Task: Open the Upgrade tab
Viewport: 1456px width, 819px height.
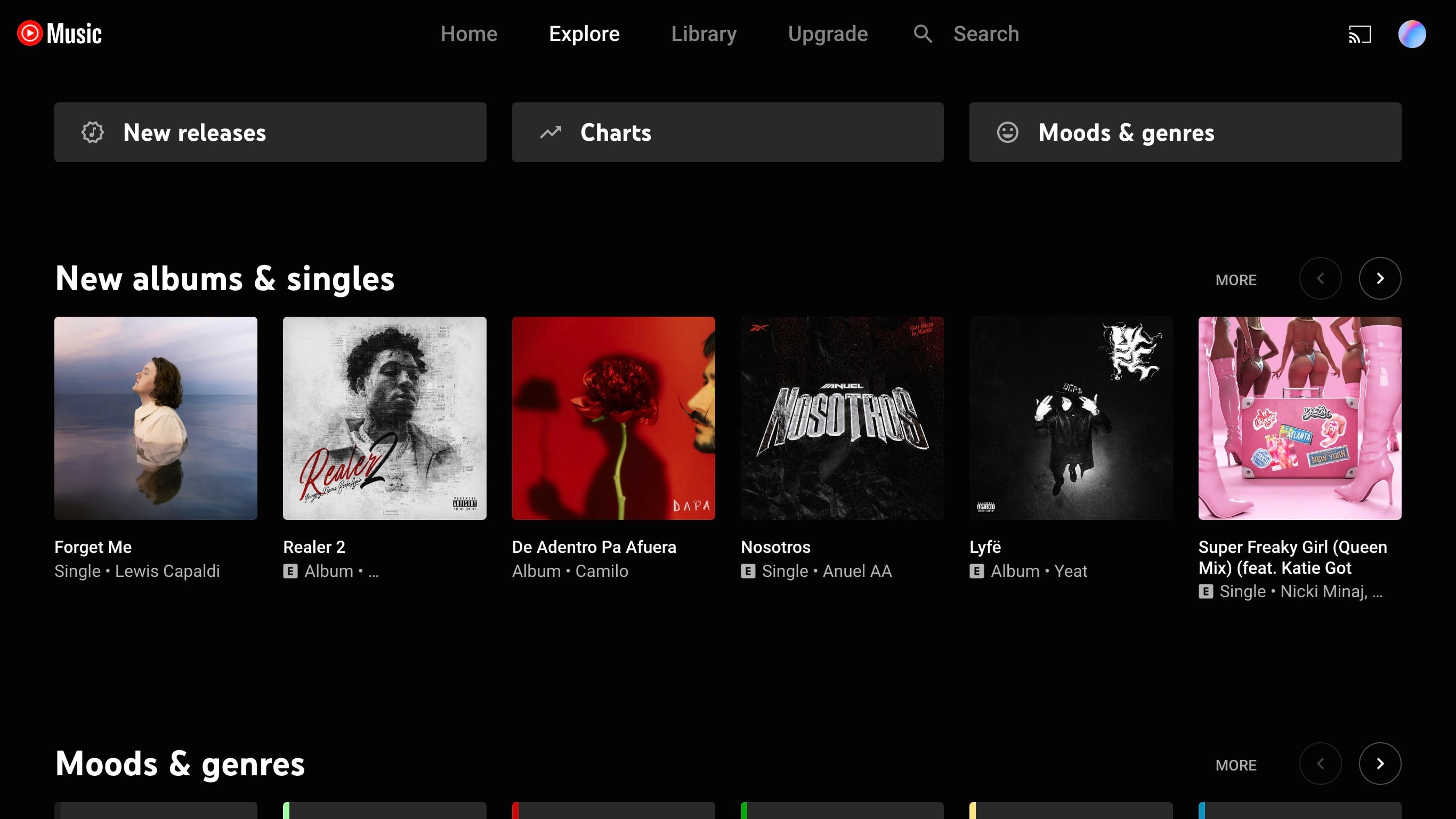Action: pyautogui.click(x=828, y=34)
